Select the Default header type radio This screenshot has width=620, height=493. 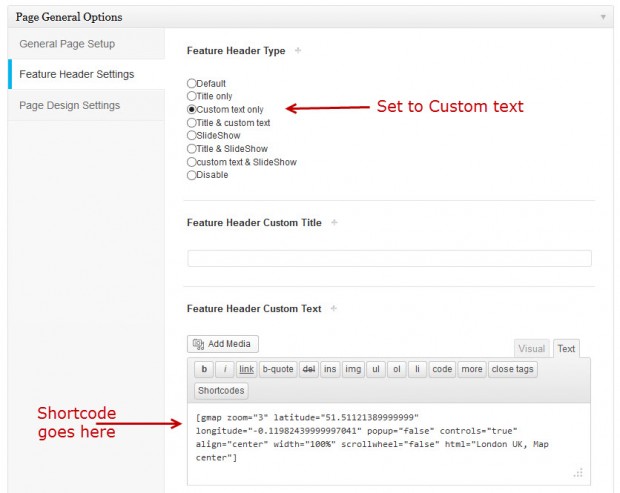192,84
